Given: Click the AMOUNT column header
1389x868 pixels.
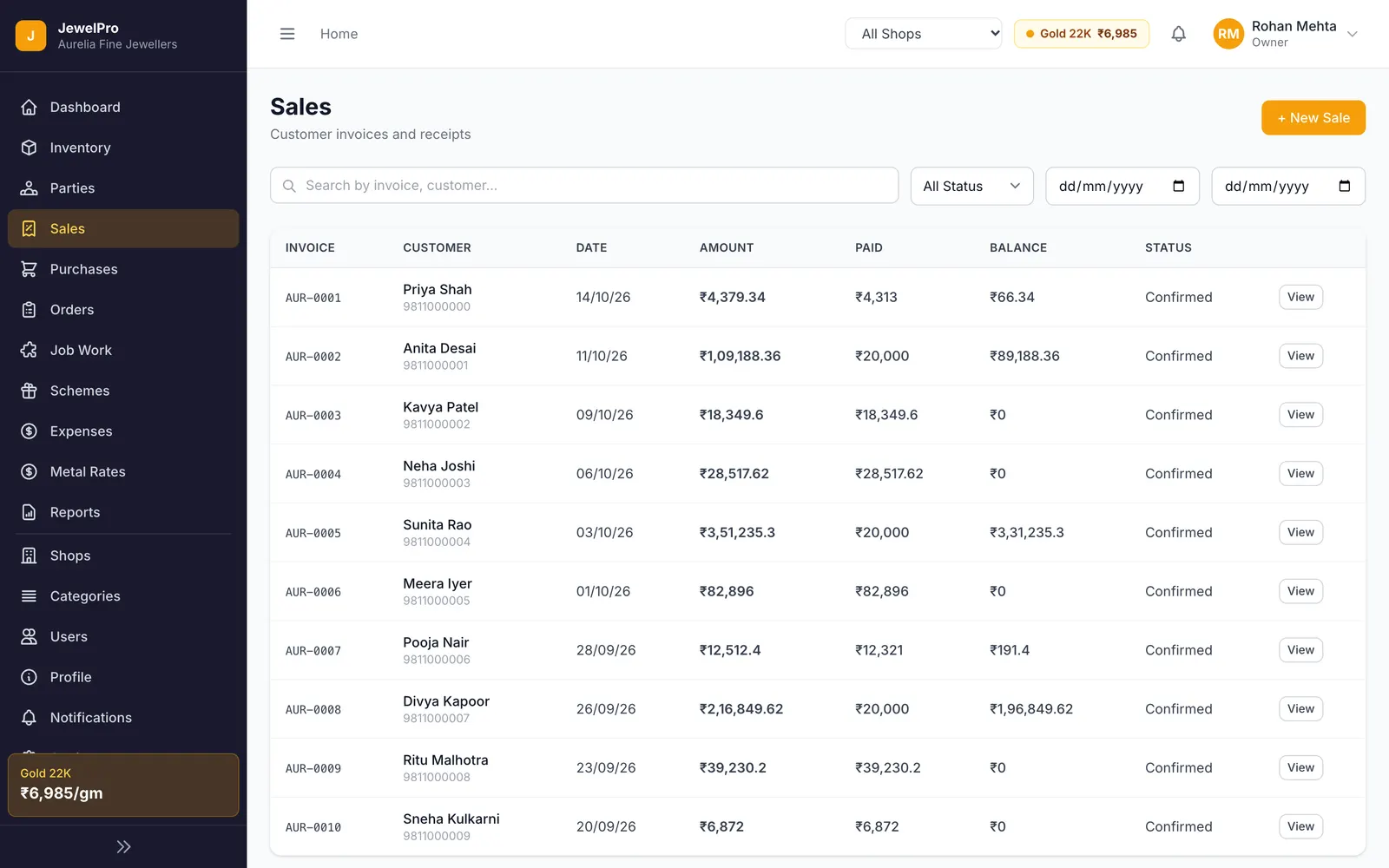Looking at the screenshot, I should 726,247.
